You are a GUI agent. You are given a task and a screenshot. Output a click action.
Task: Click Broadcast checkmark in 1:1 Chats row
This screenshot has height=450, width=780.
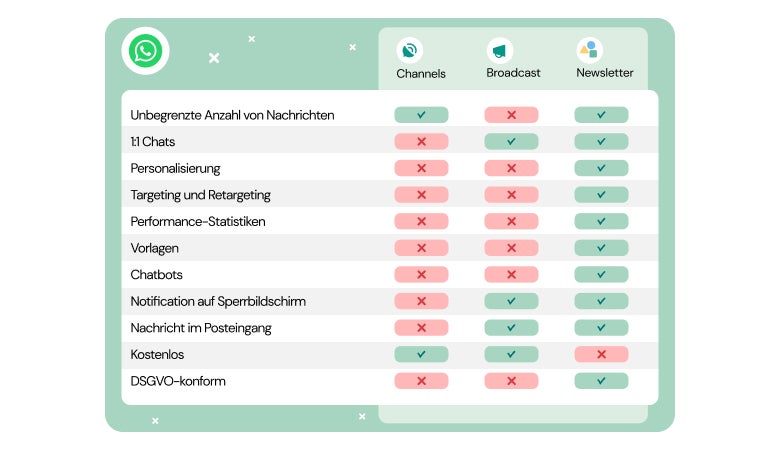coord(511,142)
